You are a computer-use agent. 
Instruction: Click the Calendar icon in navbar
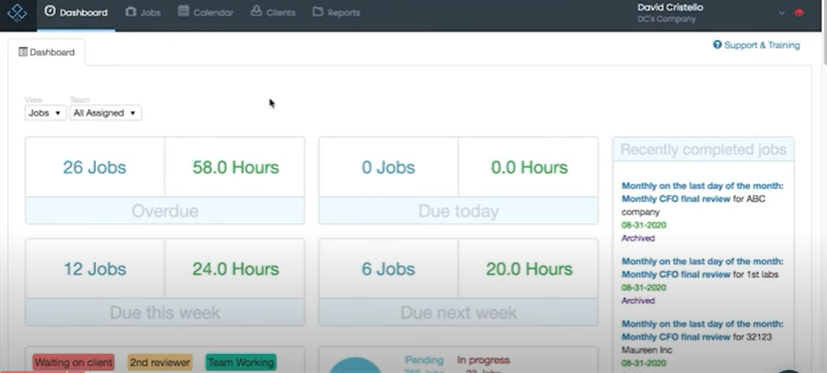[x=183, y=11]
